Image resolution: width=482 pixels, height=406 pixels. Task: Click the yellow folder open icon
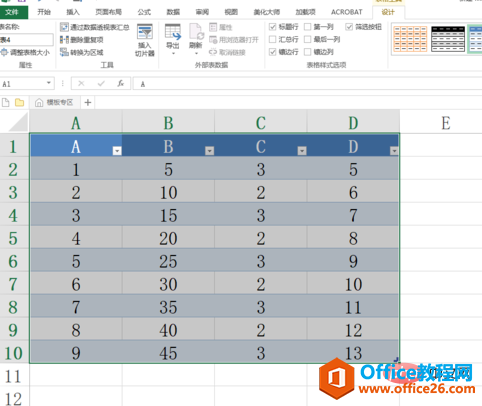pyautogui.click(x=20, y=102)
